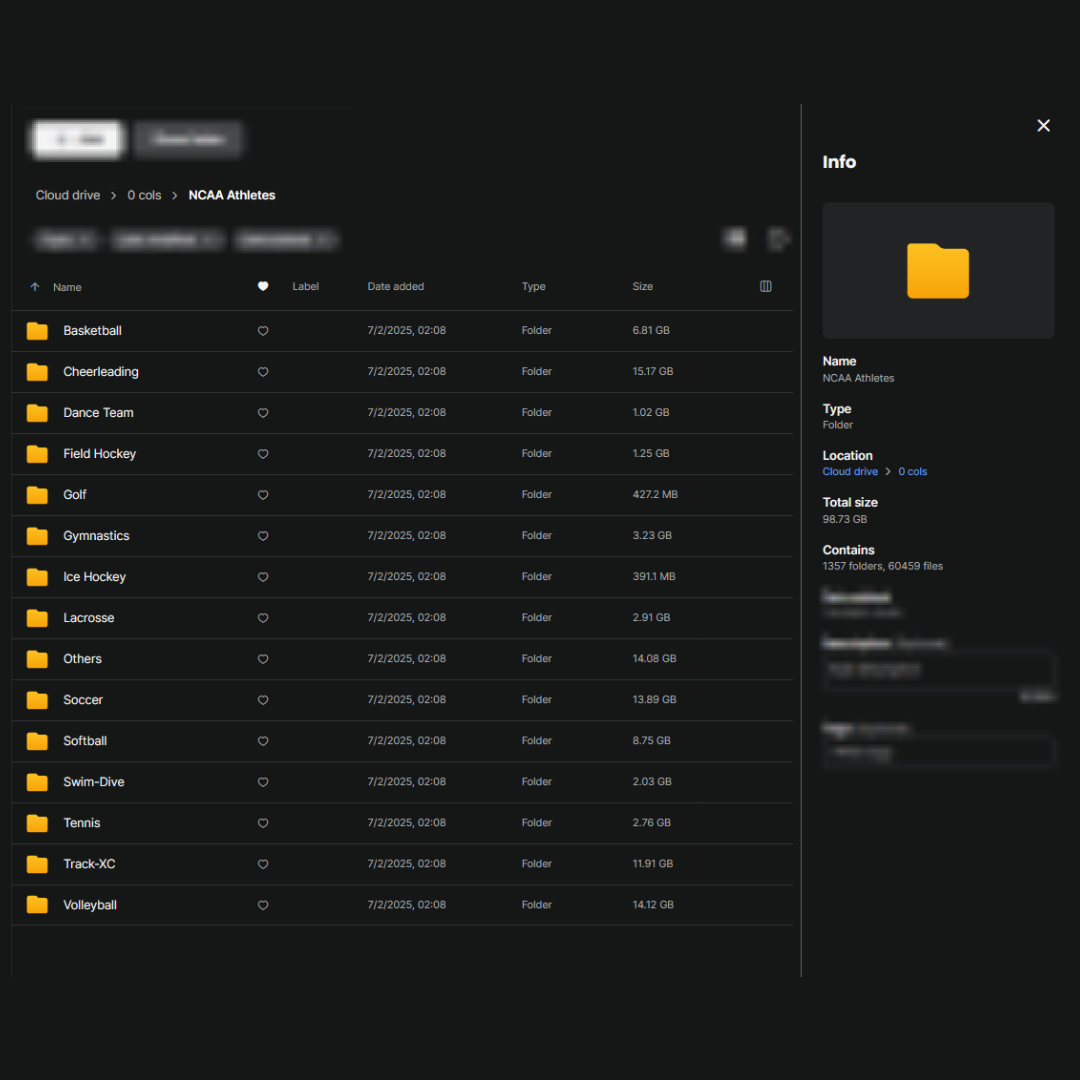Click Cloud drive link in Location

tap(850, 472)
